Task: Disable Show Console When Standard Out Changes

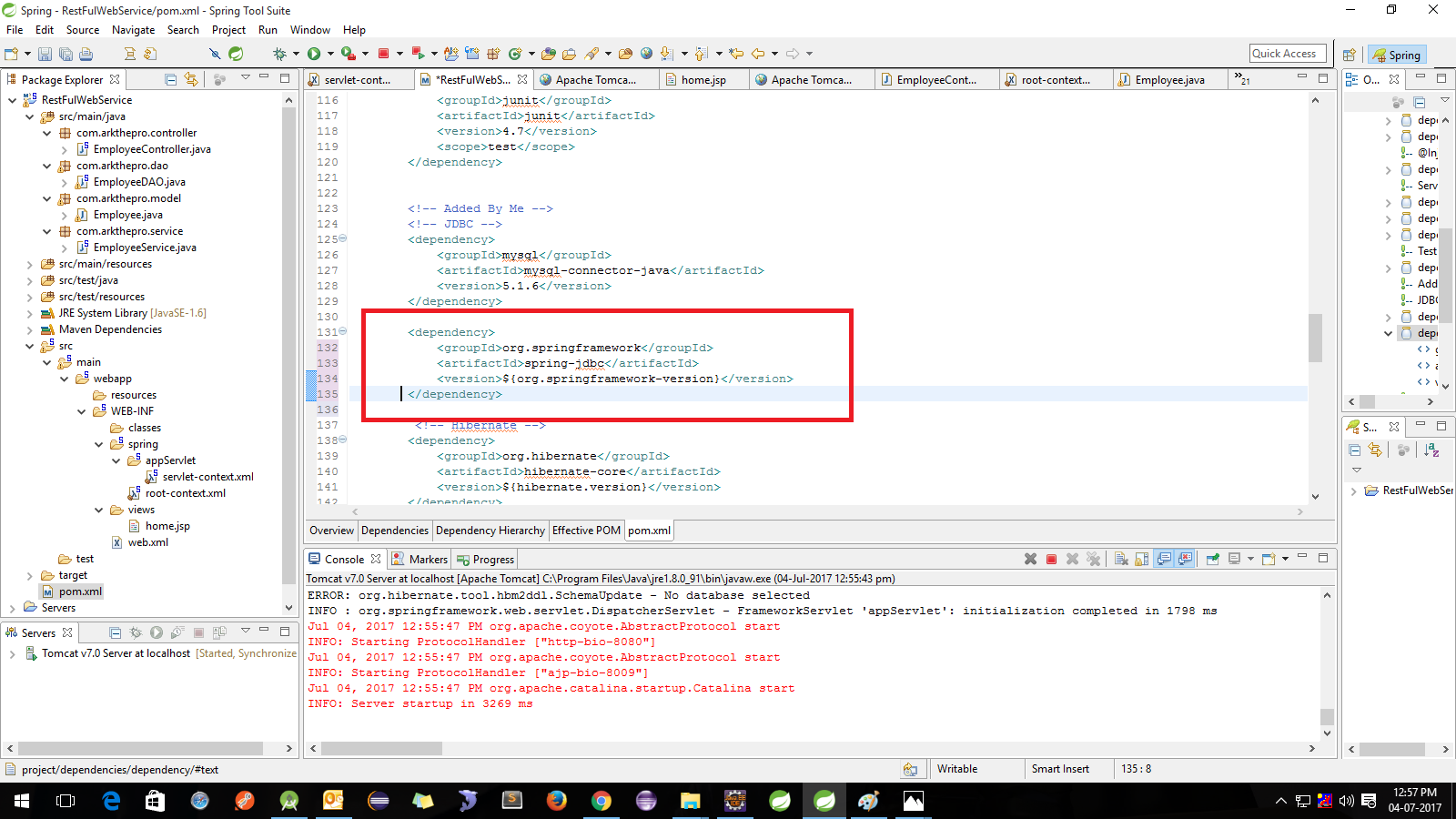Action: pos(1165,559)
